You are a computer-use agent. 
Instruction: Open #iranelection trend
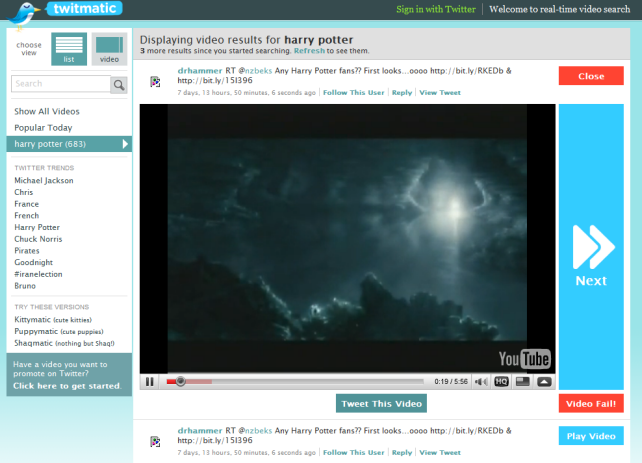[x=38, y=274]
